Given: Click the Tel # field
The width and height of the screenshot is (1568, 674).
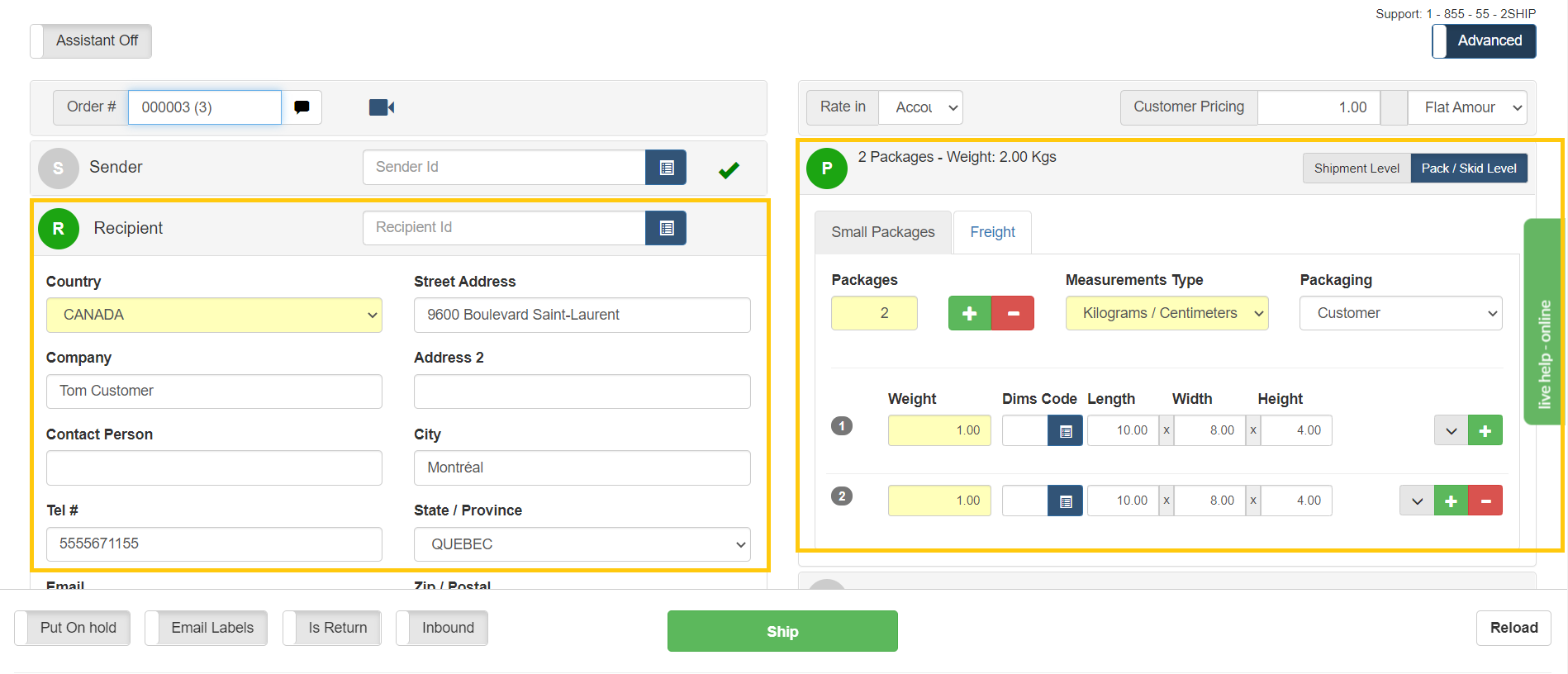Looking at the screenshot, I should (x=214, y=544).
